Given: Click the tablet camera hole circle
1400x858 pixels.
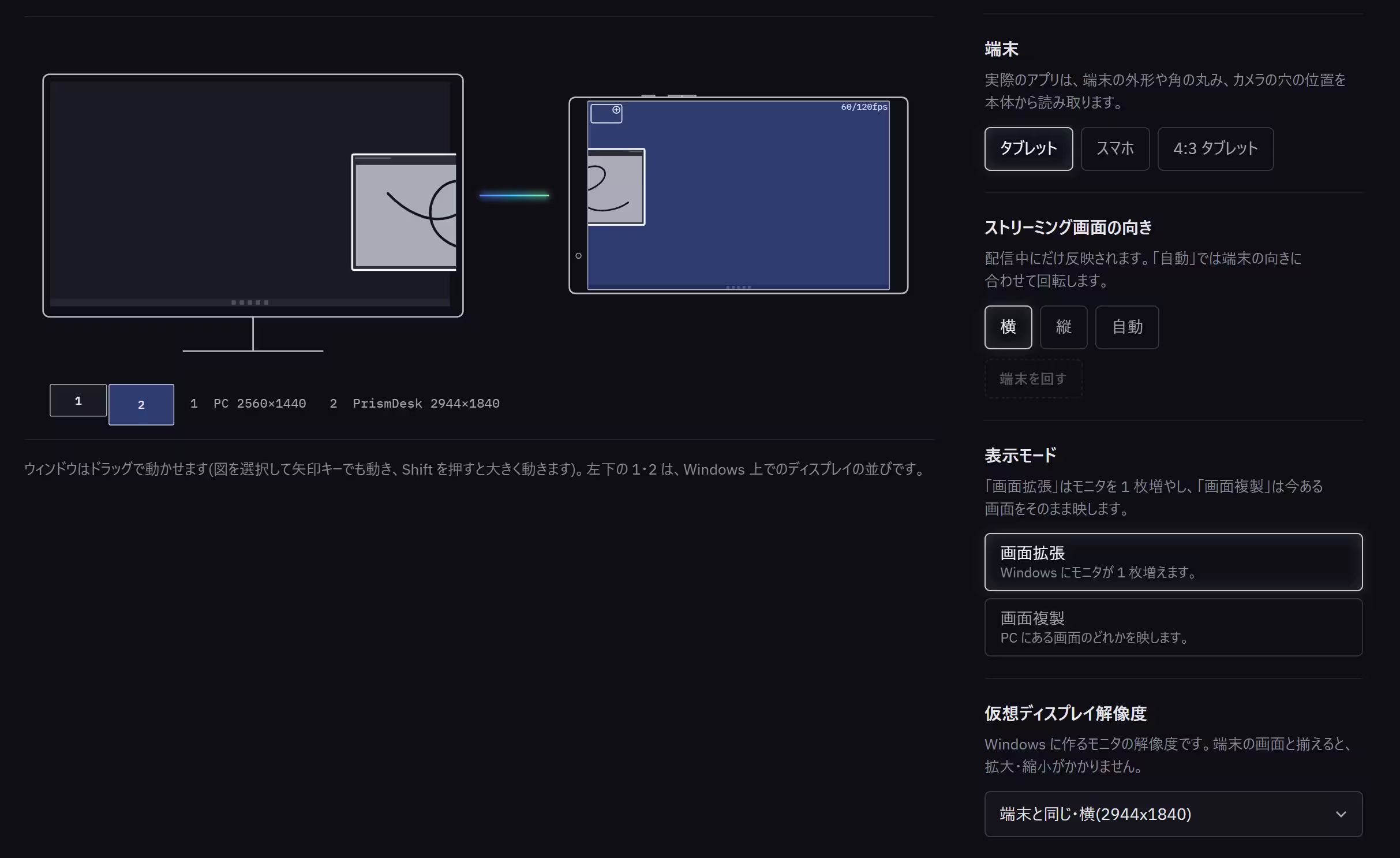Looking at the screenshot, I should tap(578, 256).
